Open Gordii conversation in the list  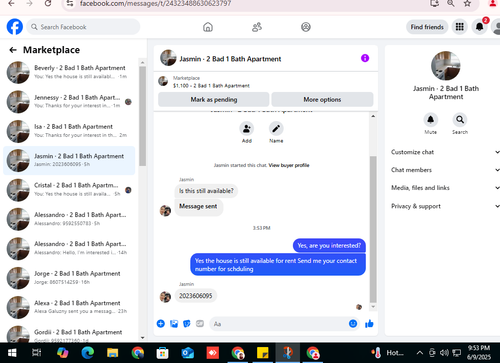(x=69, y=333)
